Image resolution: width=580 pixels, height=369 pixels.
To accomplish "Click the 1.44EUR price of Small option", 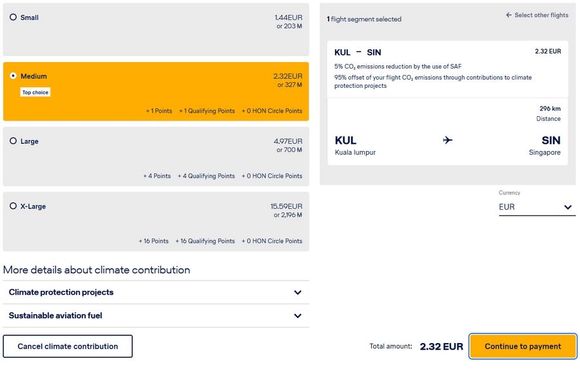I will click(x=289, y=17).
